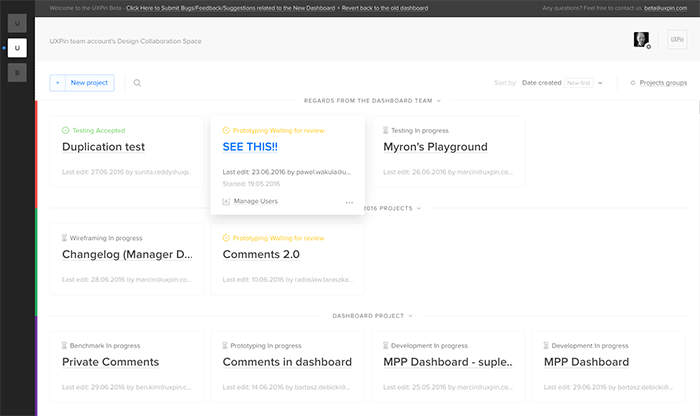Open the sort options chevron
This screenshot has width=700, height=416.
click(600, 83)
